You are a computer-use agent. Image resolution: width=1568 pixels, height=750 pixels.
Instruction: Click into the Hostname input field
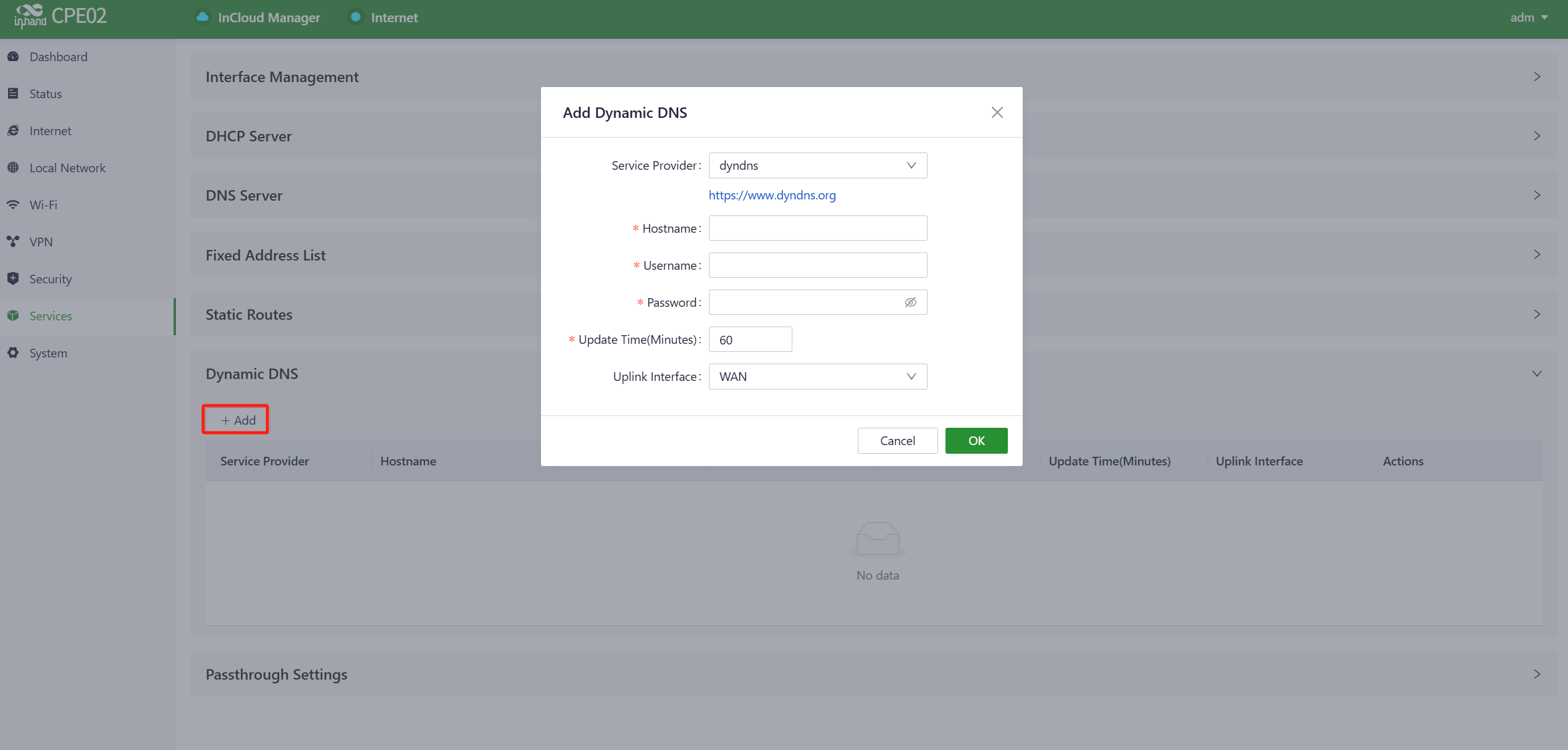[817, 228]
